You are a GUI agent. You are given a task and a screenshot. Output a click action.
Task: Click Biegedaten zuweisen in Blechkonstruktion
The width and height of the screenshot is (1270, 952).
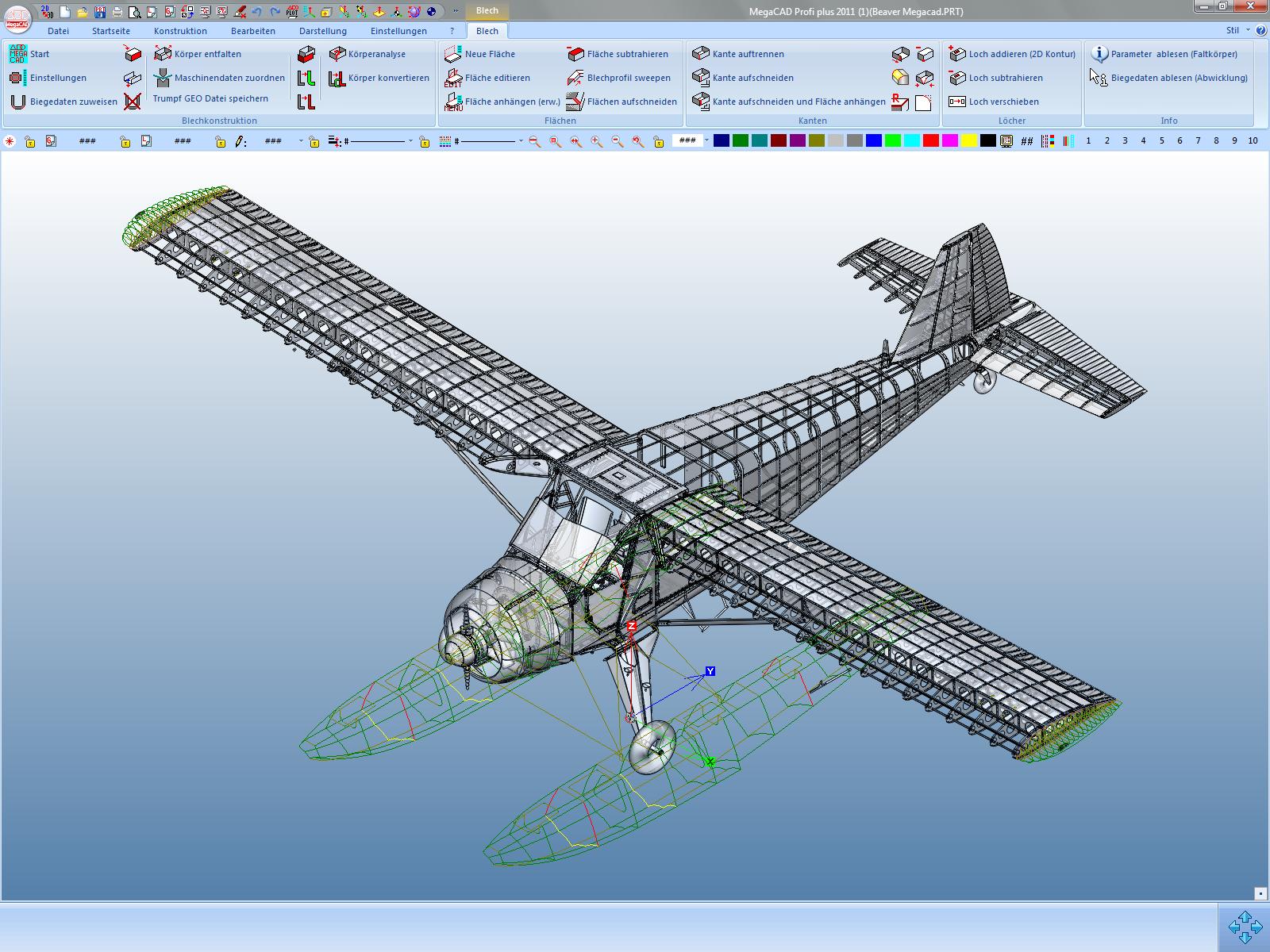pos(71,102)
